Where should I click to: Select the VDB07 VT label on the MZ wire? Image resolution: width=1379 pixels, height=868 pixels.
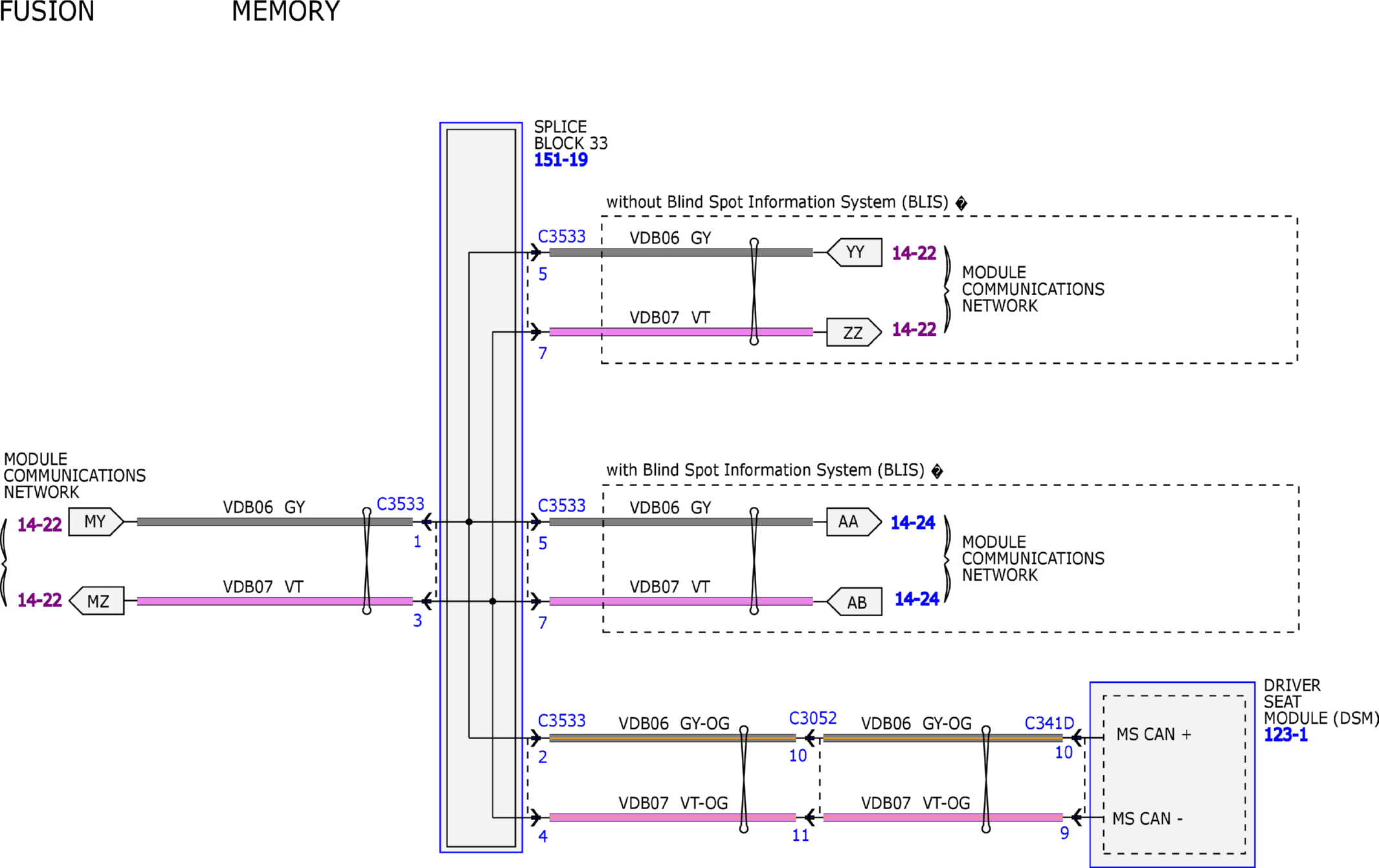(x=263, y=587)
